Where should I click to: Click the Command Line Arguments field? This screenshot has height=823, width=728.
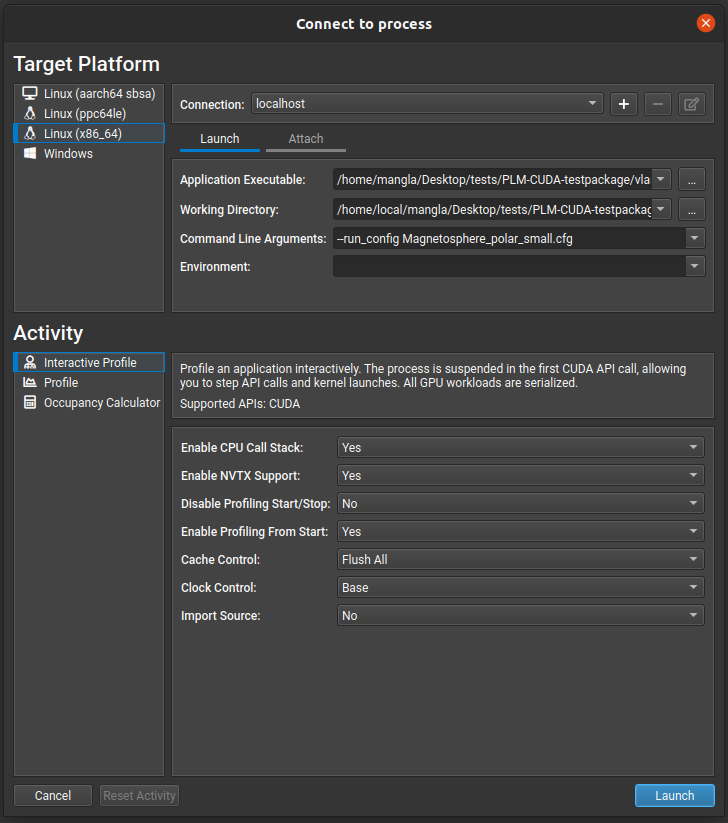(x=509, y=238)
